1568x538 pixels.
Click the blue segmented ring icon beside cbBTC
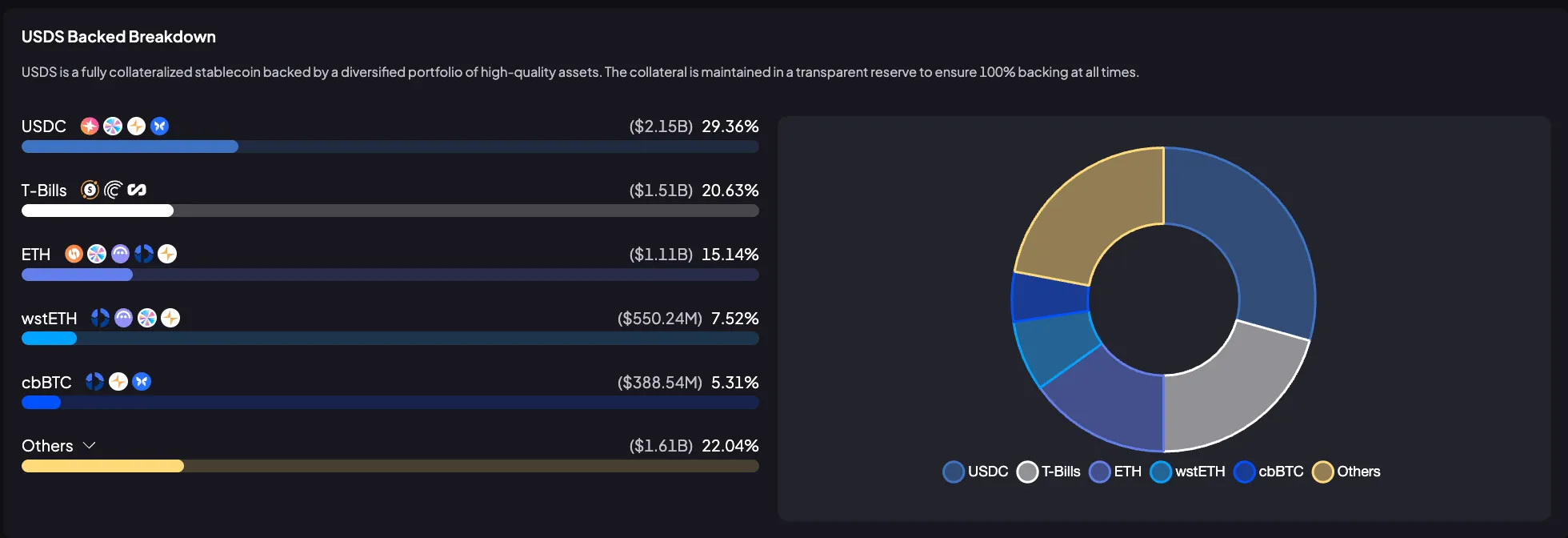click(94, 382)
